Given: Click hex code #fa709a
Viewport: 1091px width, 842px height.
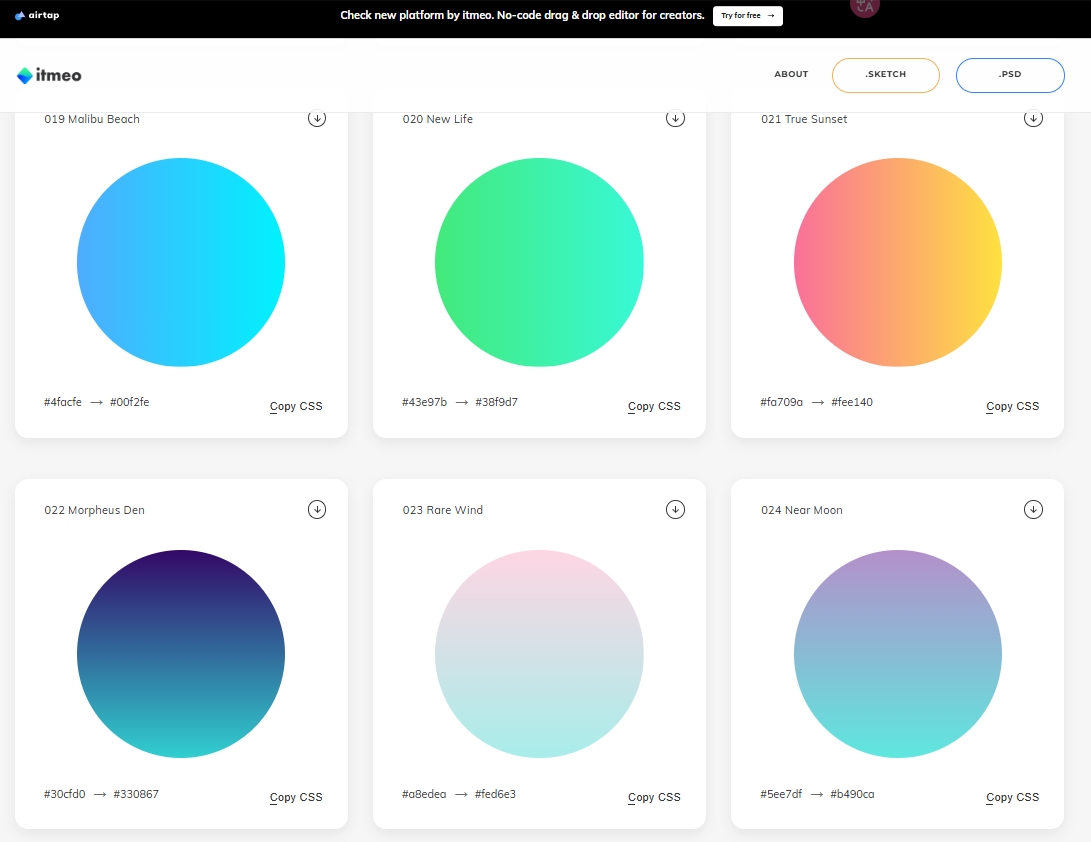Looking at the screenshot, I should point(781,402).
